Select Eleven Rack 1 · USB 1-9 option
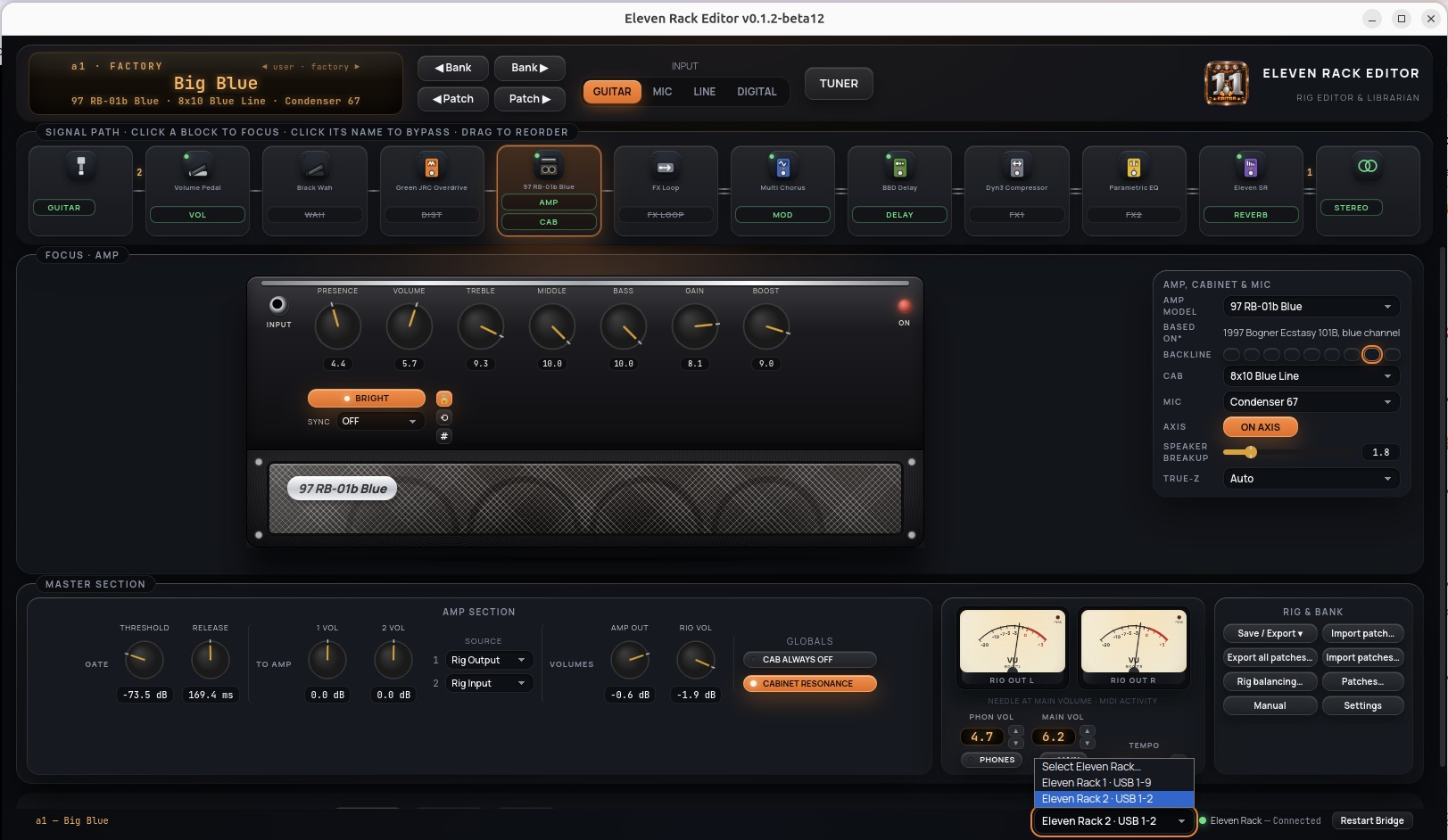This screenshot has width=1448, height=840. 1113,783
